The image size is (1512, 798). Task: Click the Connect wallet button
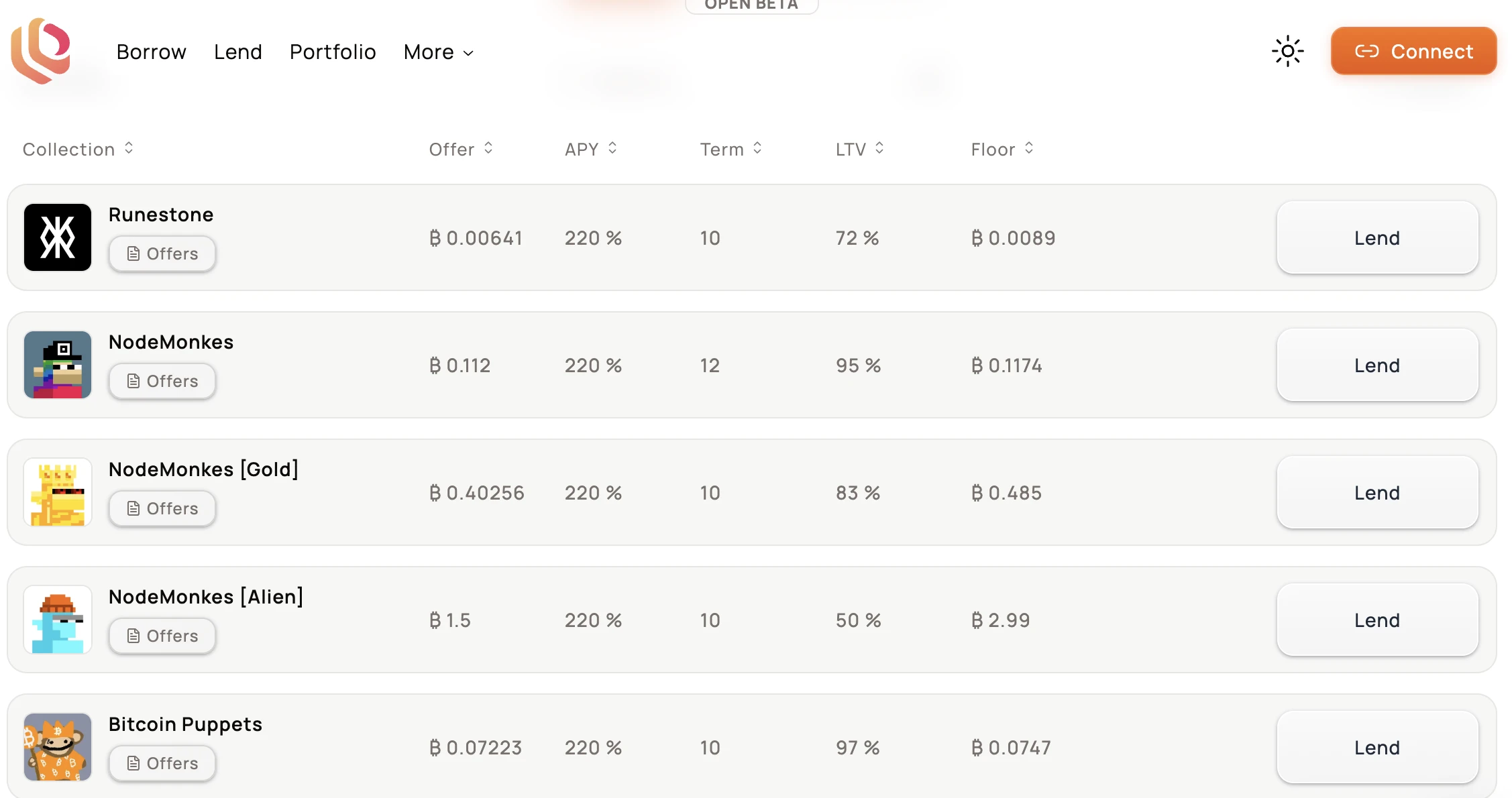click(x=1413, y=51)
